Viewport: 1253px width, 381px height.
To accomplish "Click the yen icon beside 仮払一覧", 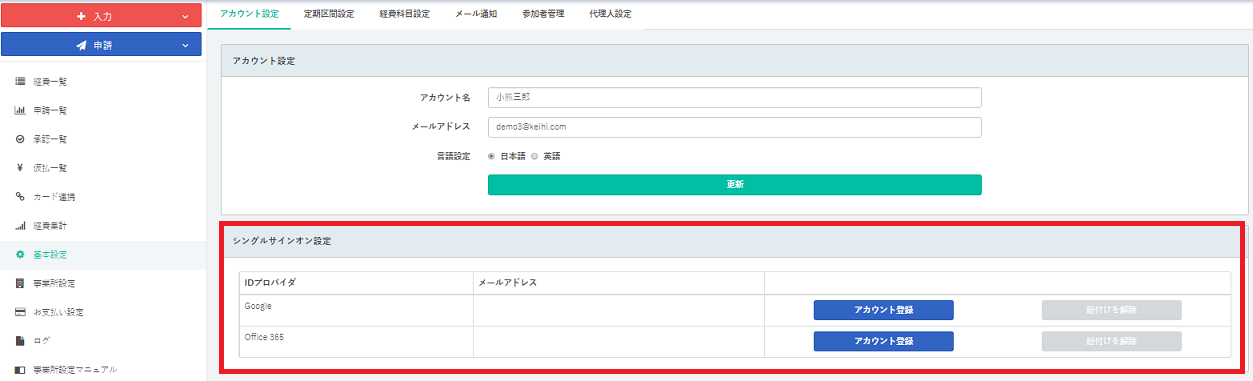I will pyautogui.click(x=20, y=168).
